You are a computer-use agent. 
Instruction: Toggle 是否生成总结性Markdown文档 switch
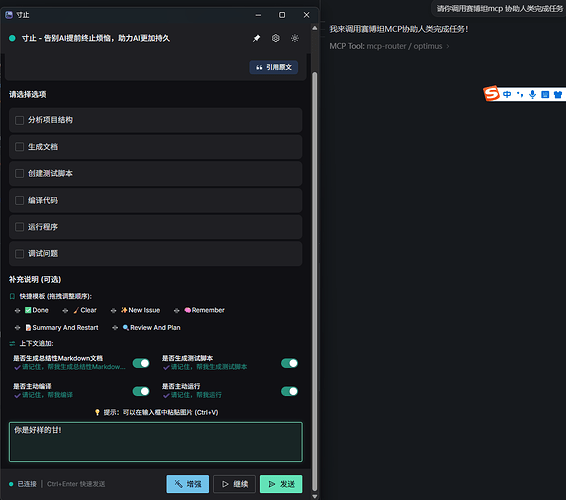pos(141,363)
